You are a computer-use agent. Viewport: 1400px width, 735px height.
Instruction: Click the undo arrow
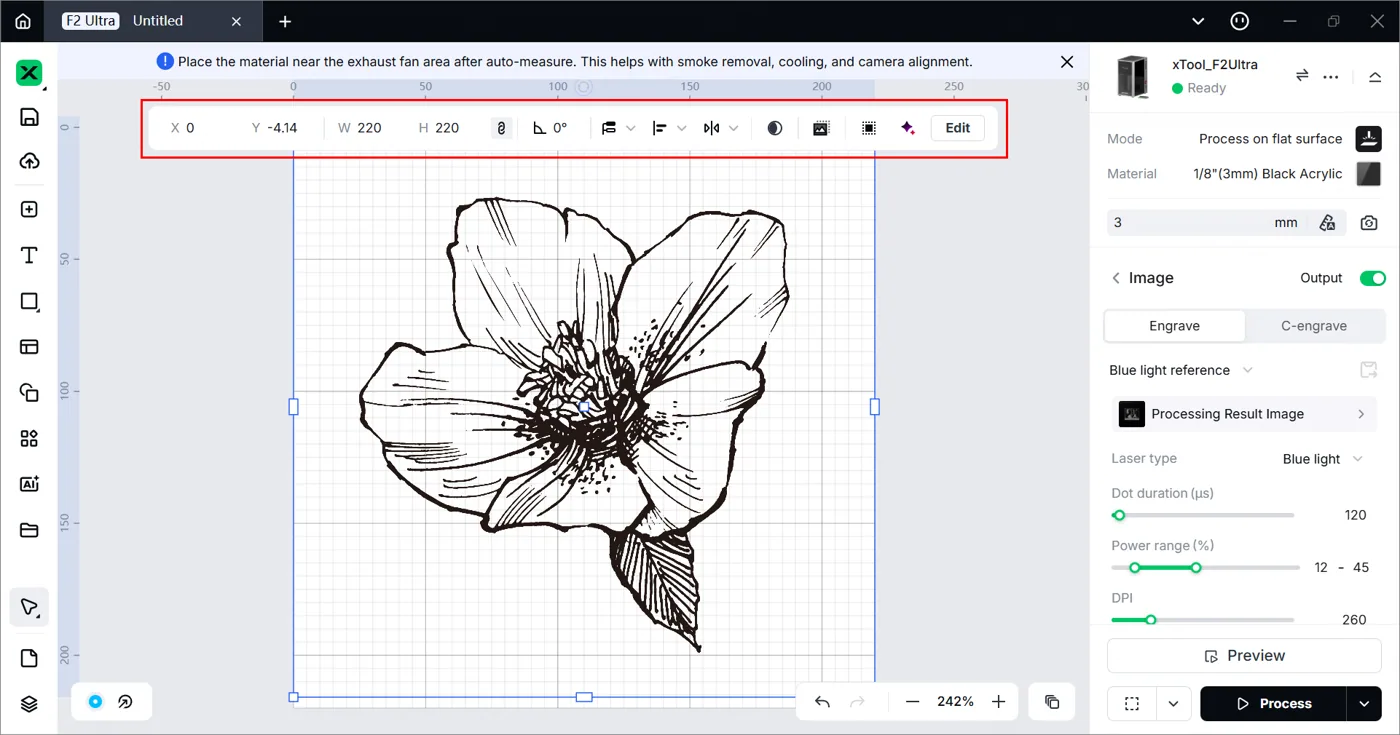(x=822, y=702)
